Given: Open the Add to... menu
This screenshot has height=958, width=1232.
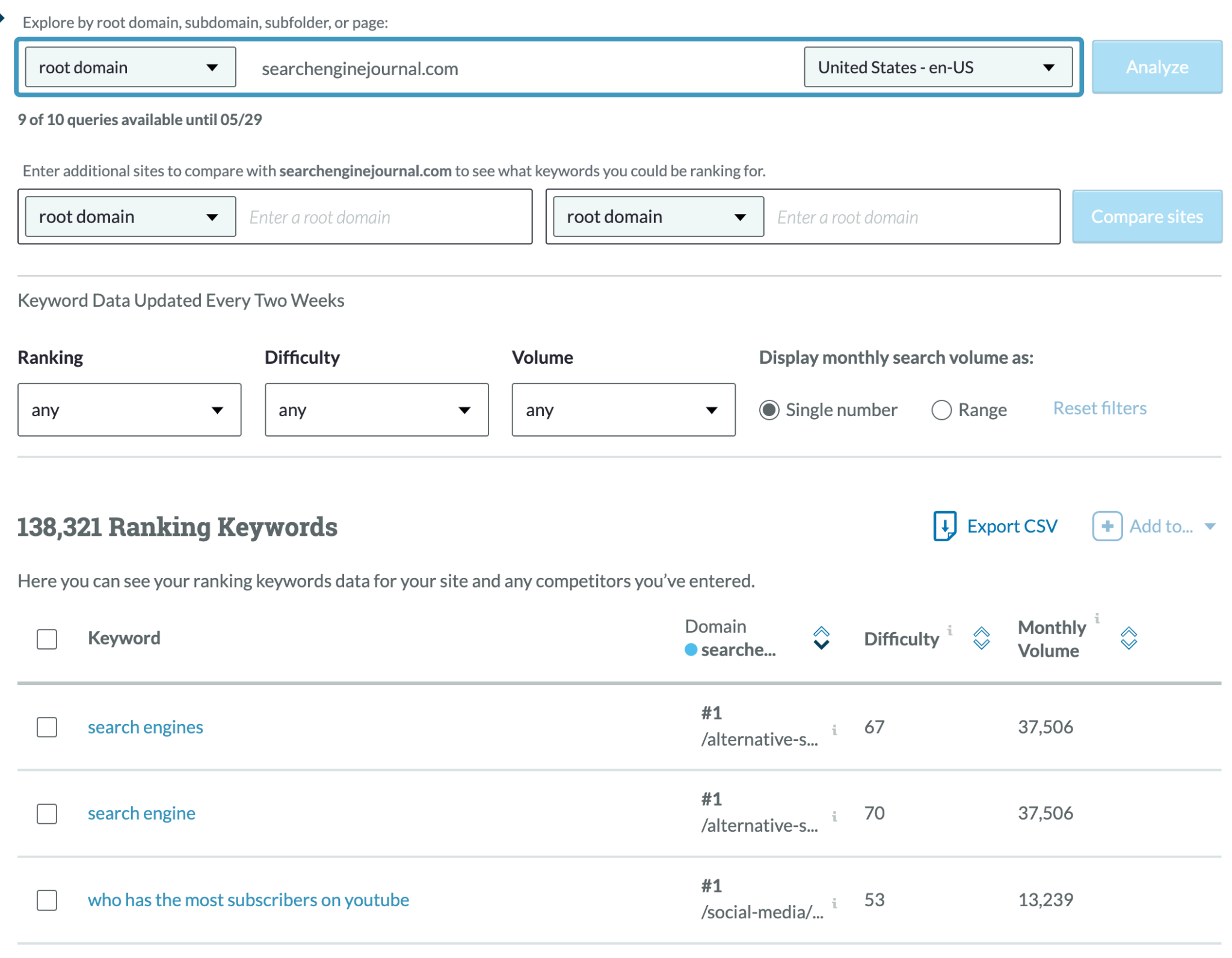Looking at the screenshot, I should click(1161, 526).
